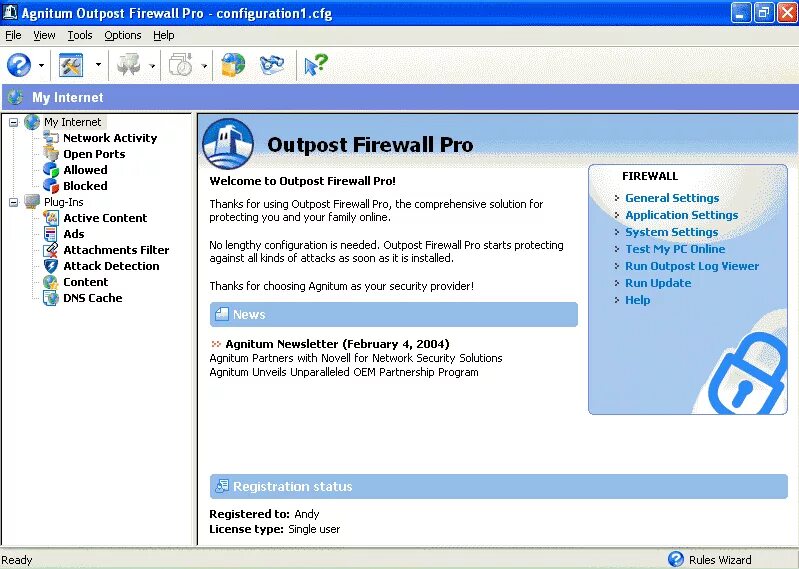799x569 pixels.
Task: Click the Attachments Filter paperclip icon
Action: tap(51, 250)
